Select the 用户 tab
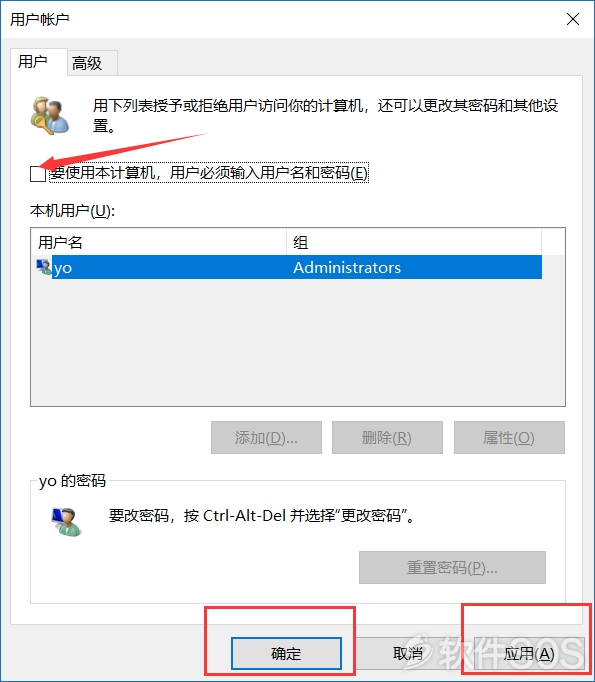The image size is (595, 682). click(x=33, y=61)
